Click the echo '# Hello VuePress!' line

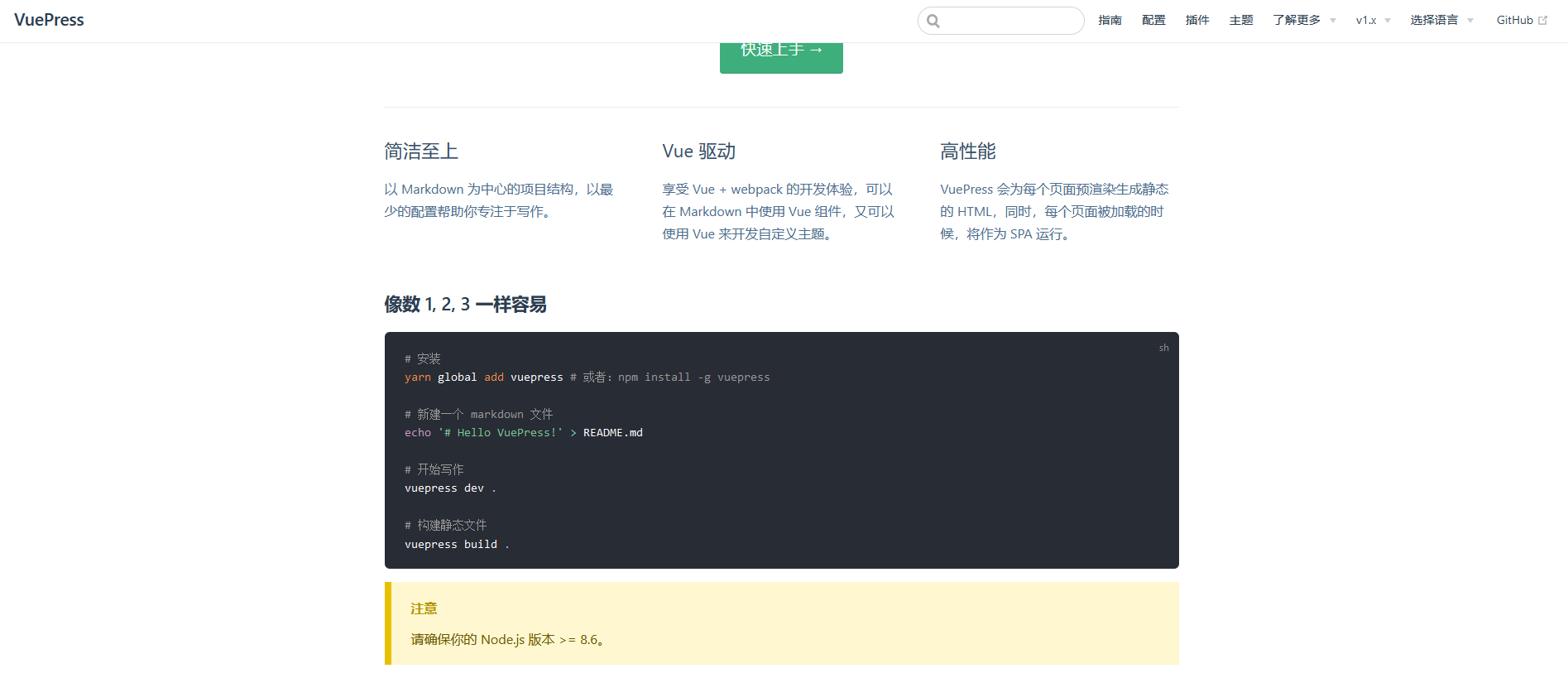point(523,433)
